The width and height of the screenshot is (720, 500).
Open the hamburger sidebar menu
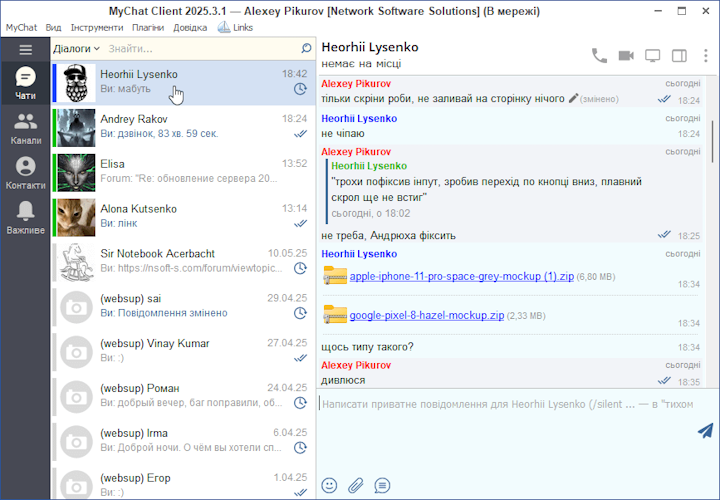(25, 49)
